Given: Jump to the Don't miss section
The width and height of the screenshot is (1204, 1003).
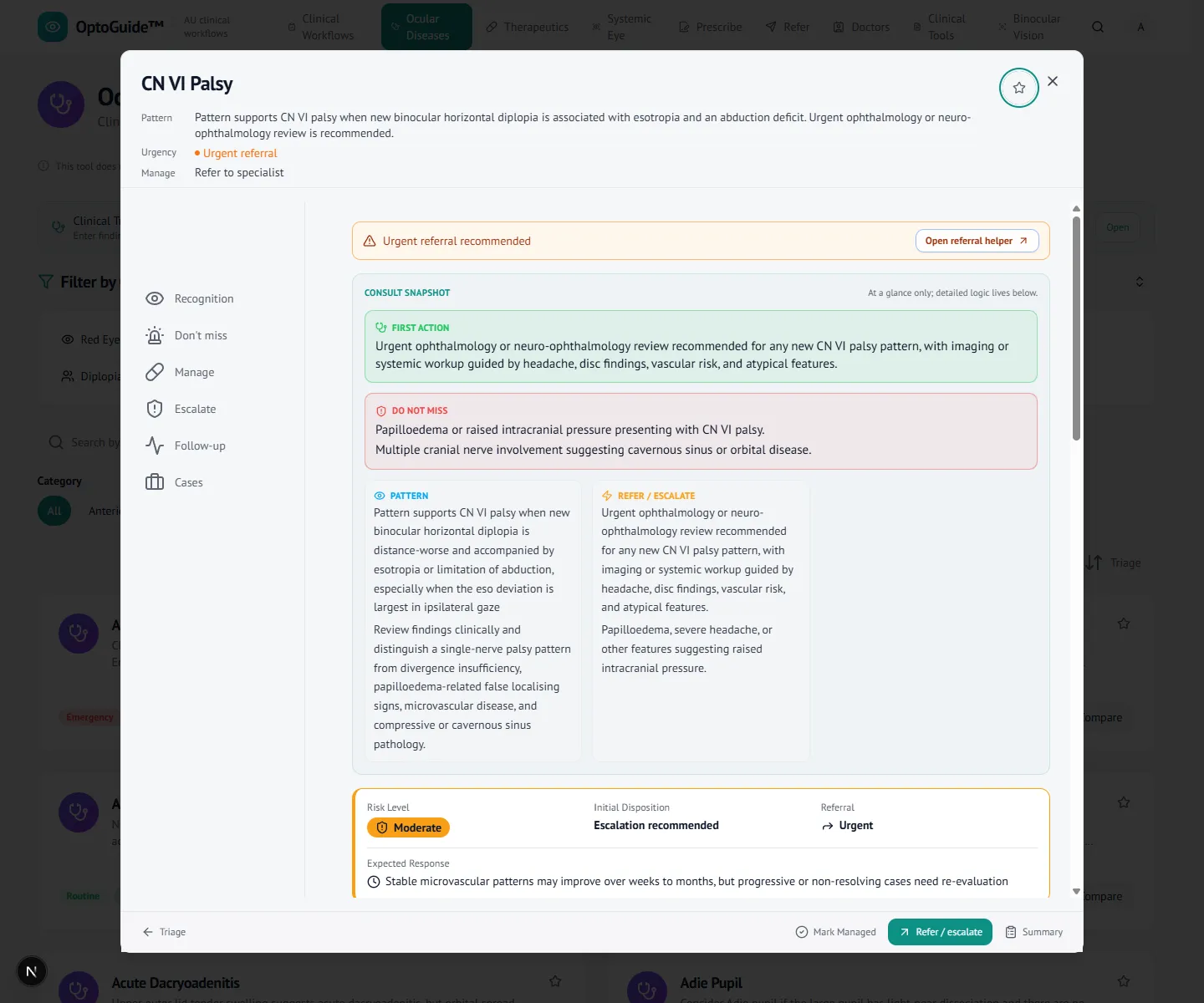Looking at the screenshot, I should [186, 335].
